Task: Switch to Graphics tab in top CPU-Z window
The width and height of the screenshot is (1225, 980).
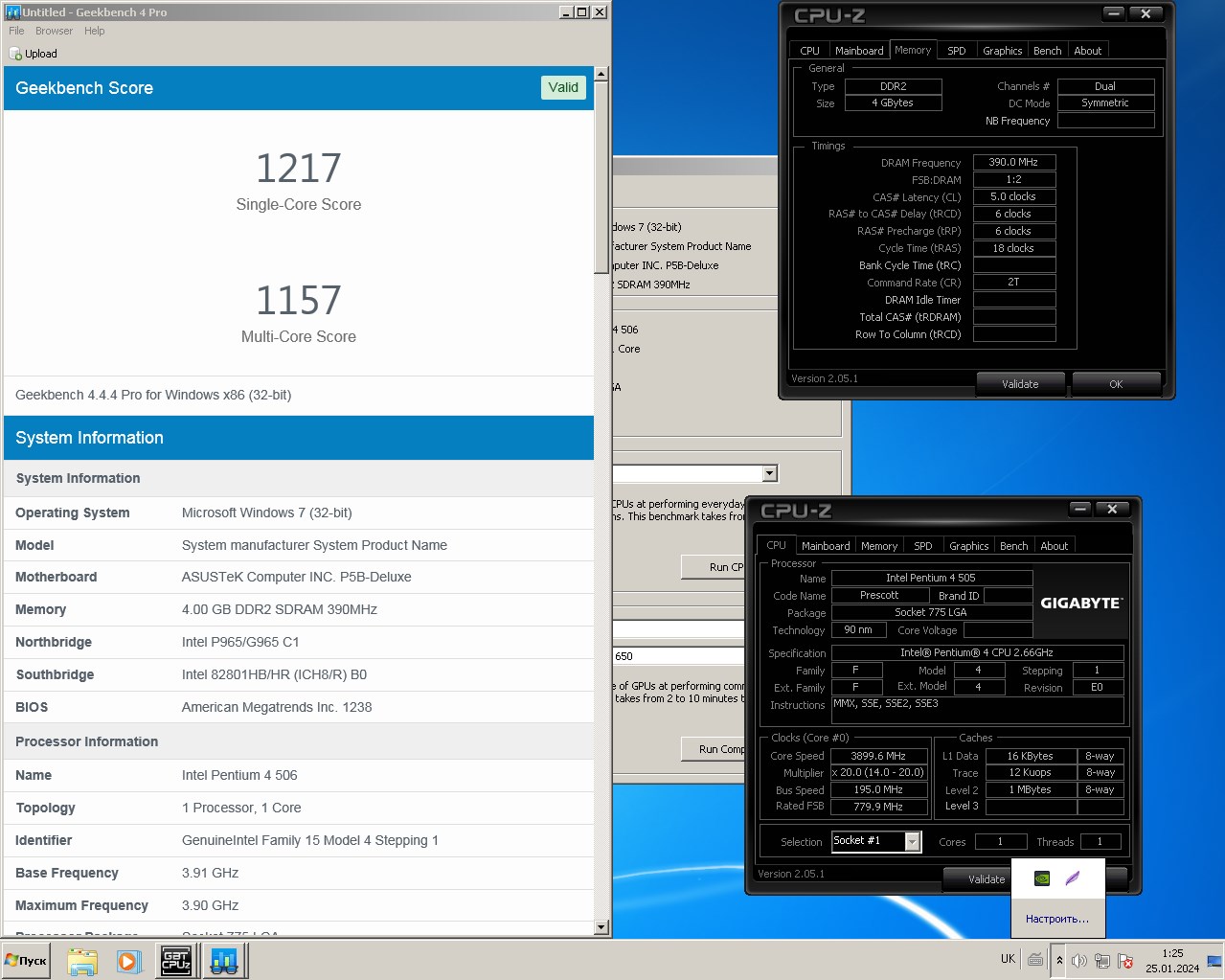Action: point(1003,51)
